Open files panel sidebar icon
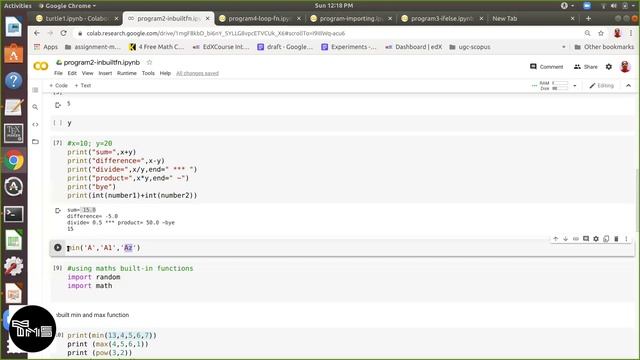The image size is (640, 360). point(35,142)
